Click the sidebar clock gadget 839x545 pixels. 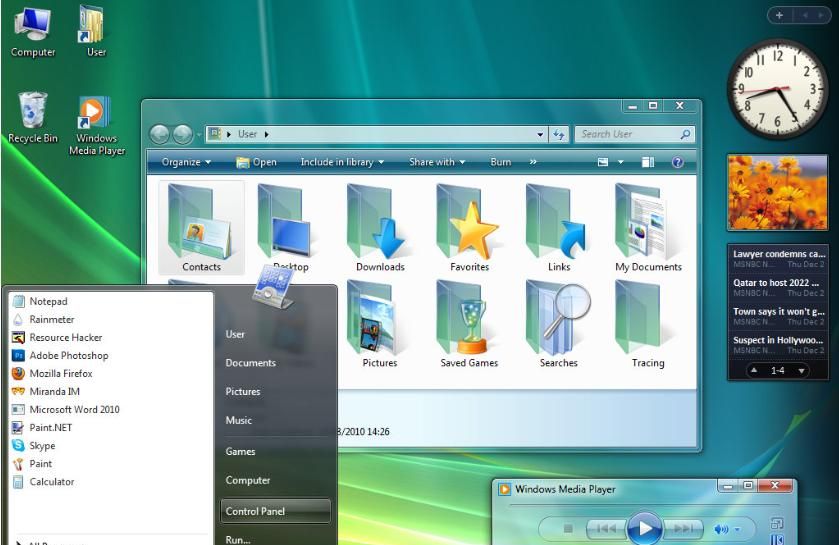pyautogui.click(x=777, y=89)
